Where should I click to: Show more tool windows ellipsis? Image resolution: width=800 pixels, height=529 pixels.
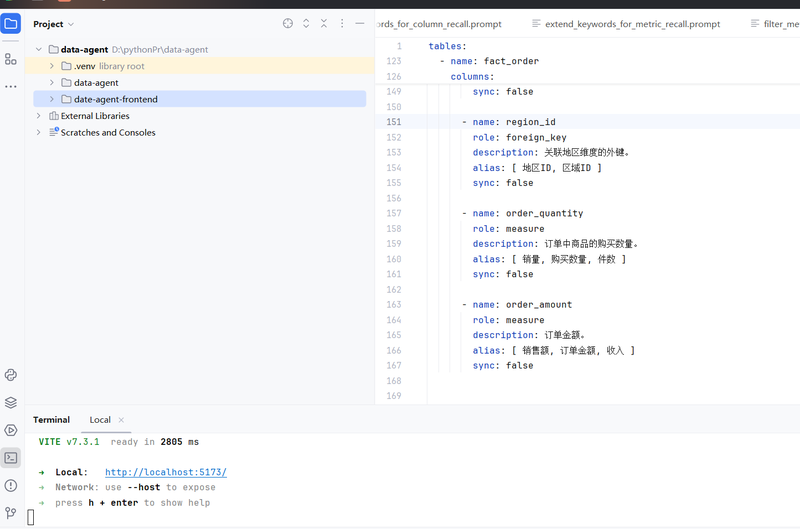11,86
